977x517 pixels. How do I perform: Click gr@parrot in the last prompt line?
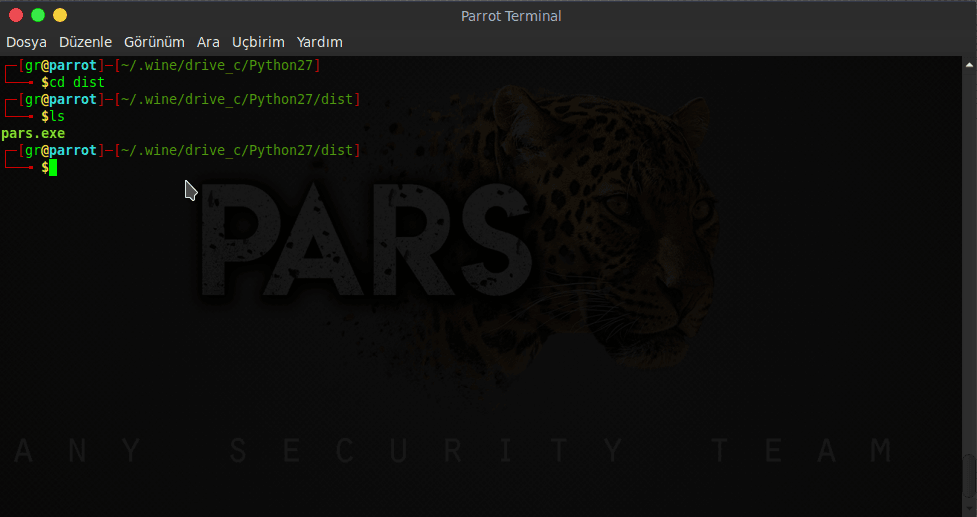pos(60,150)
